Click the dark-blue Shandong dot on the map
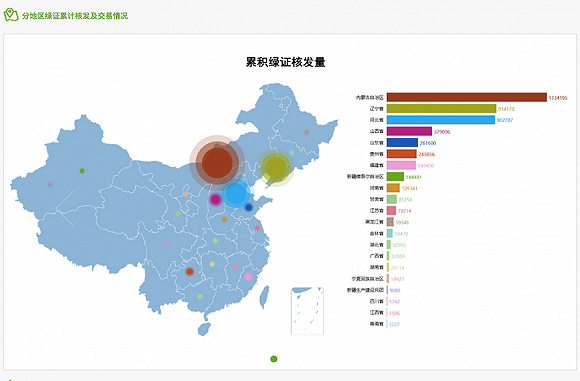Screen dimensions: 580x381 click(249, 208)
